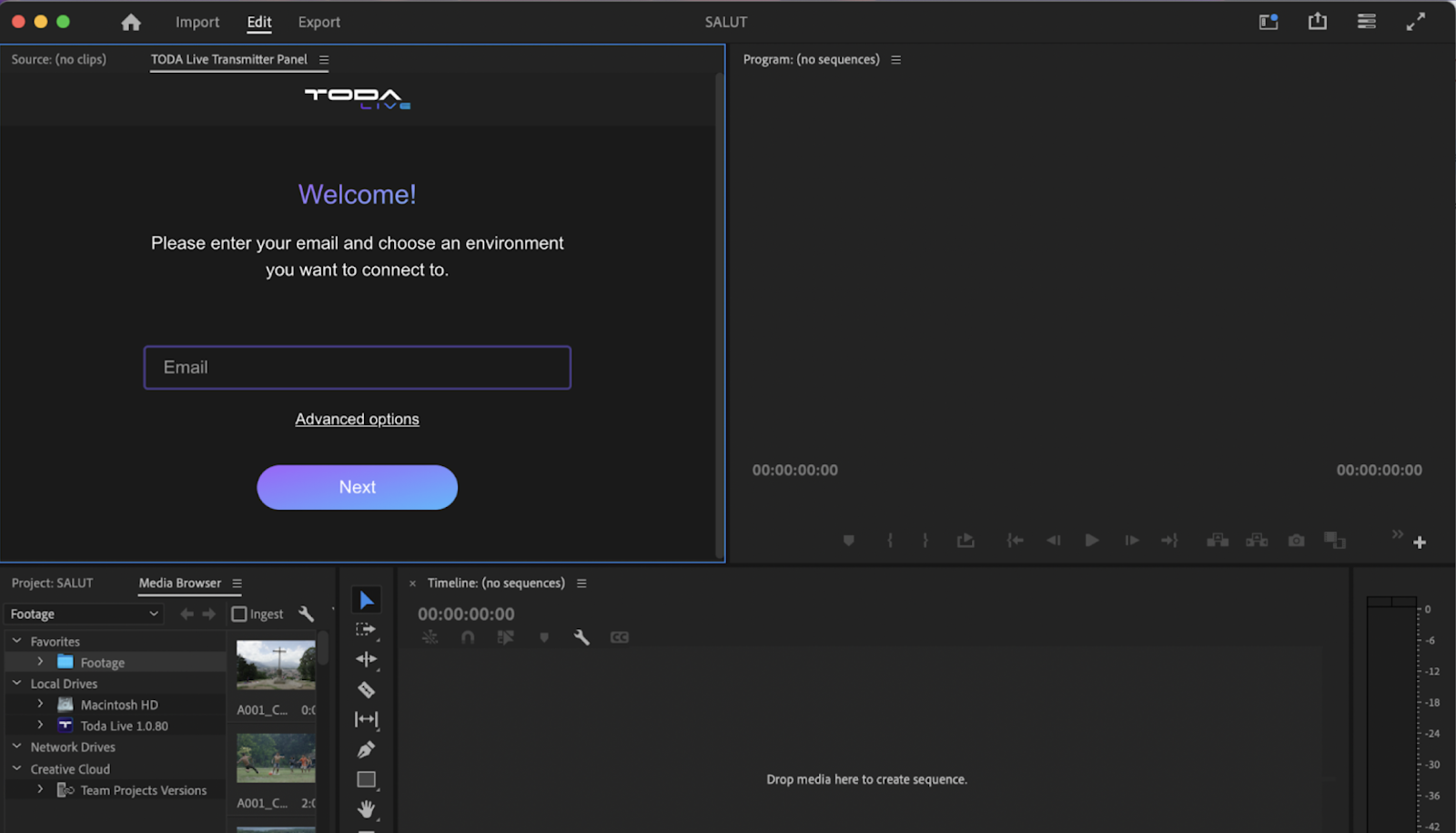The width and height of the screenshot is (1456, 833).
Task: Maximize the video output fullscreen icon
Action: (1415, 22)
